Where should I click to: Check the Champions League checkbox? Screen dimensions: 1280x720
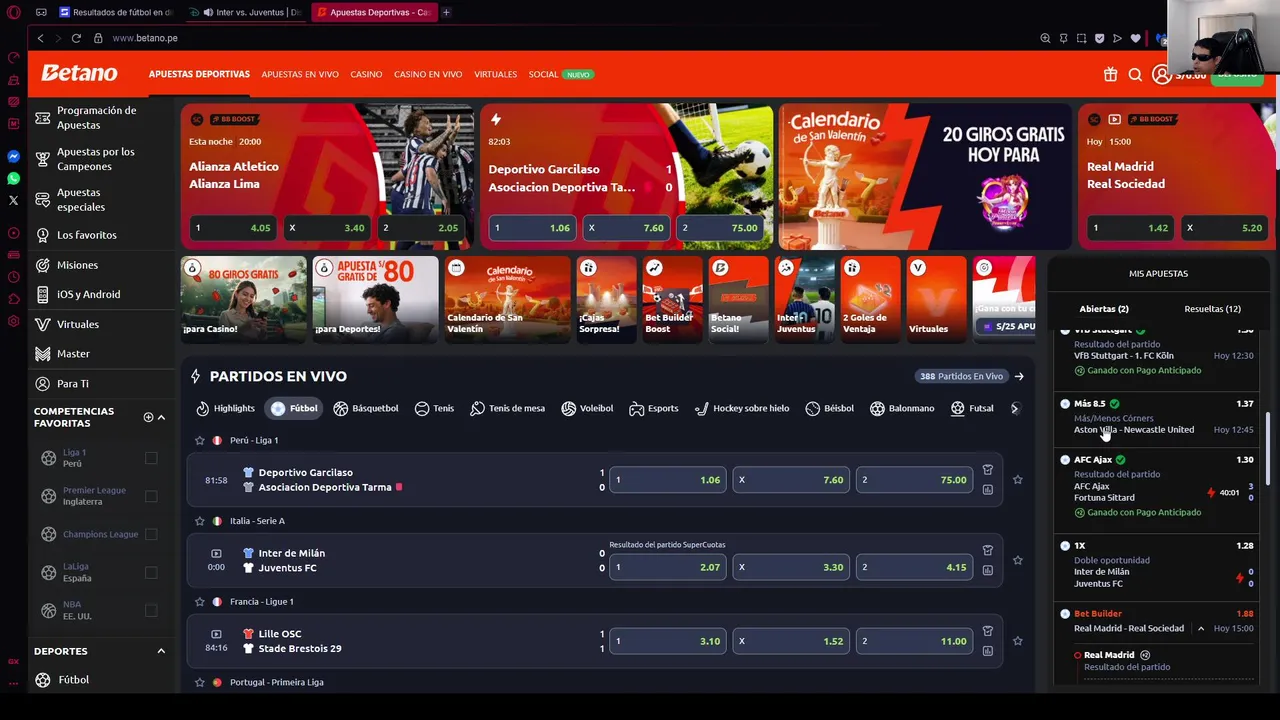151,534
